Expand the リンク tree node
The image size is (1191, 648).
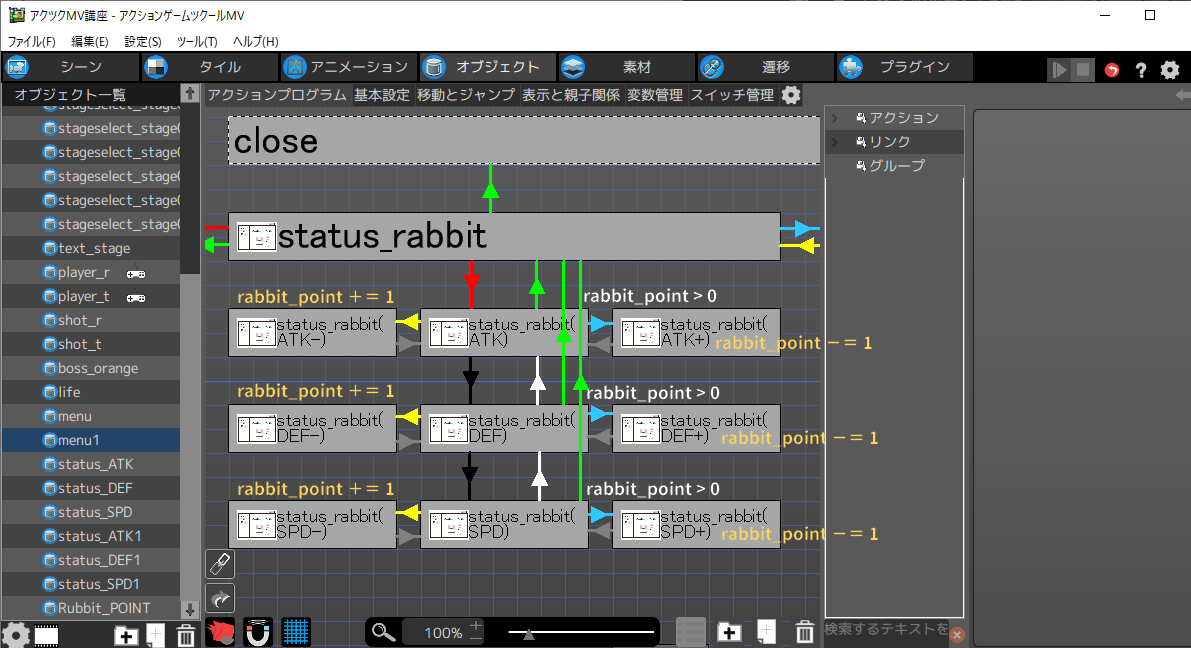(835, 142)
